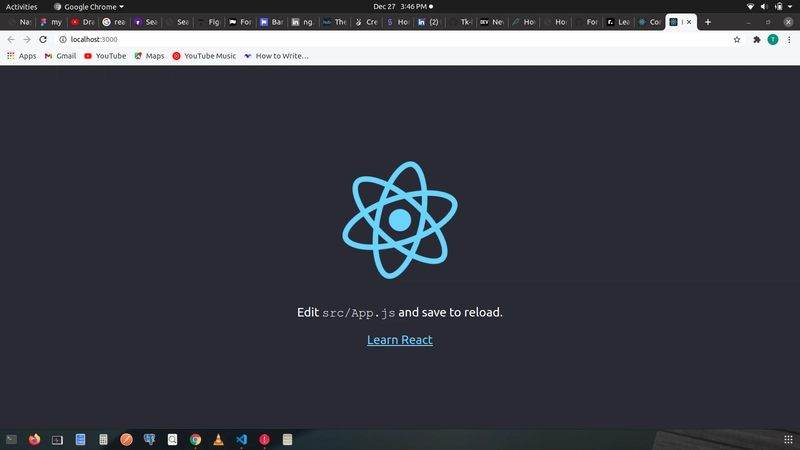Go back using browser back arrow

(11, 39)
